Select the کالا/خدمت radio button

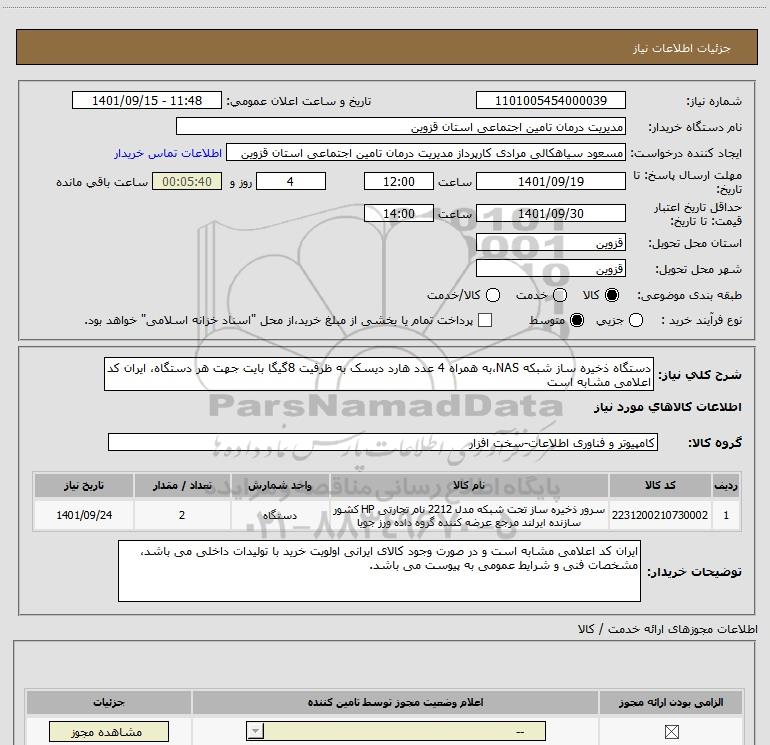(x=493, y=295)
